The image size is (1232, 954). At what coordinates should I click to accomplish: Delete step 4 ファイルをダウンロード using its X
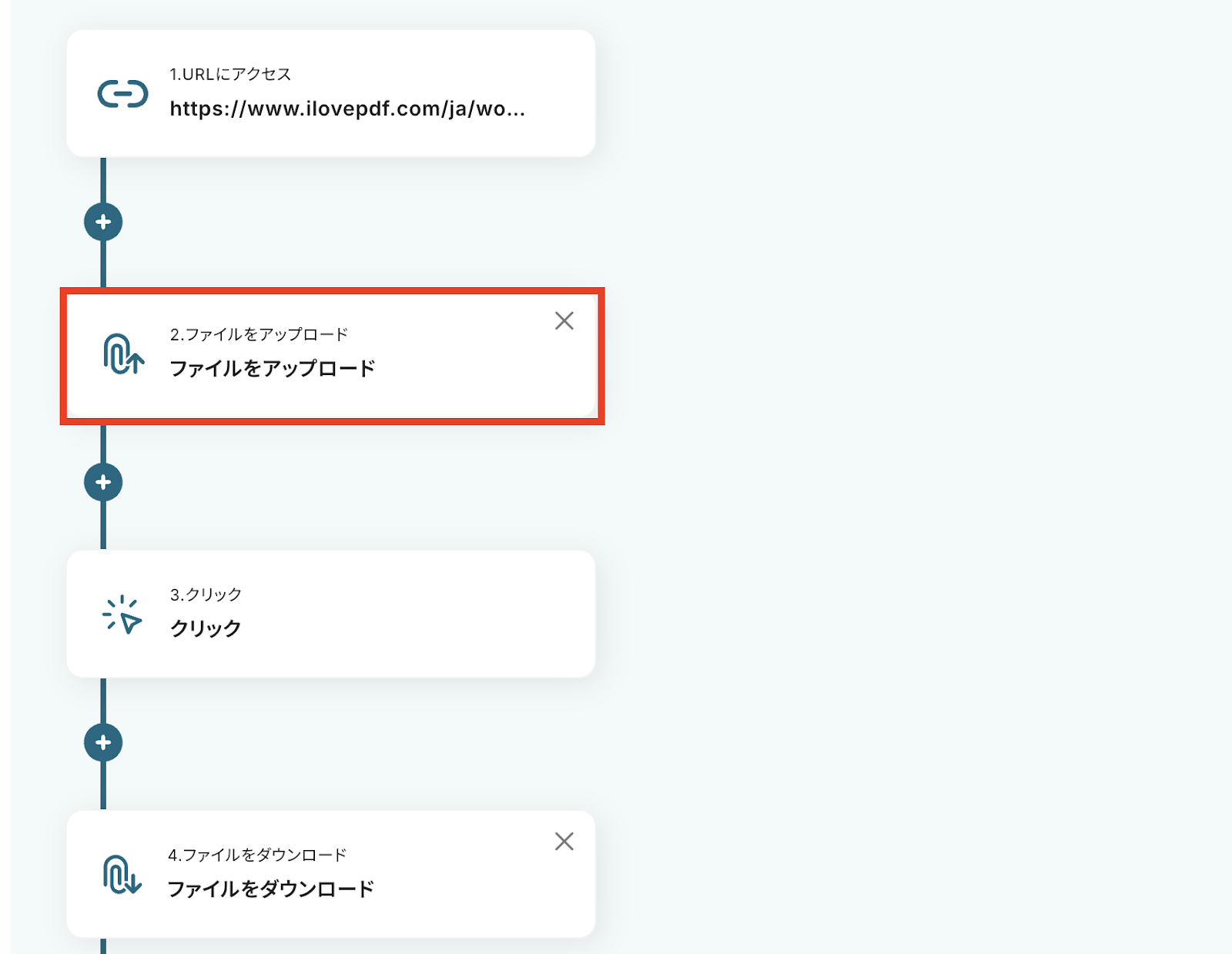(564, 842)
